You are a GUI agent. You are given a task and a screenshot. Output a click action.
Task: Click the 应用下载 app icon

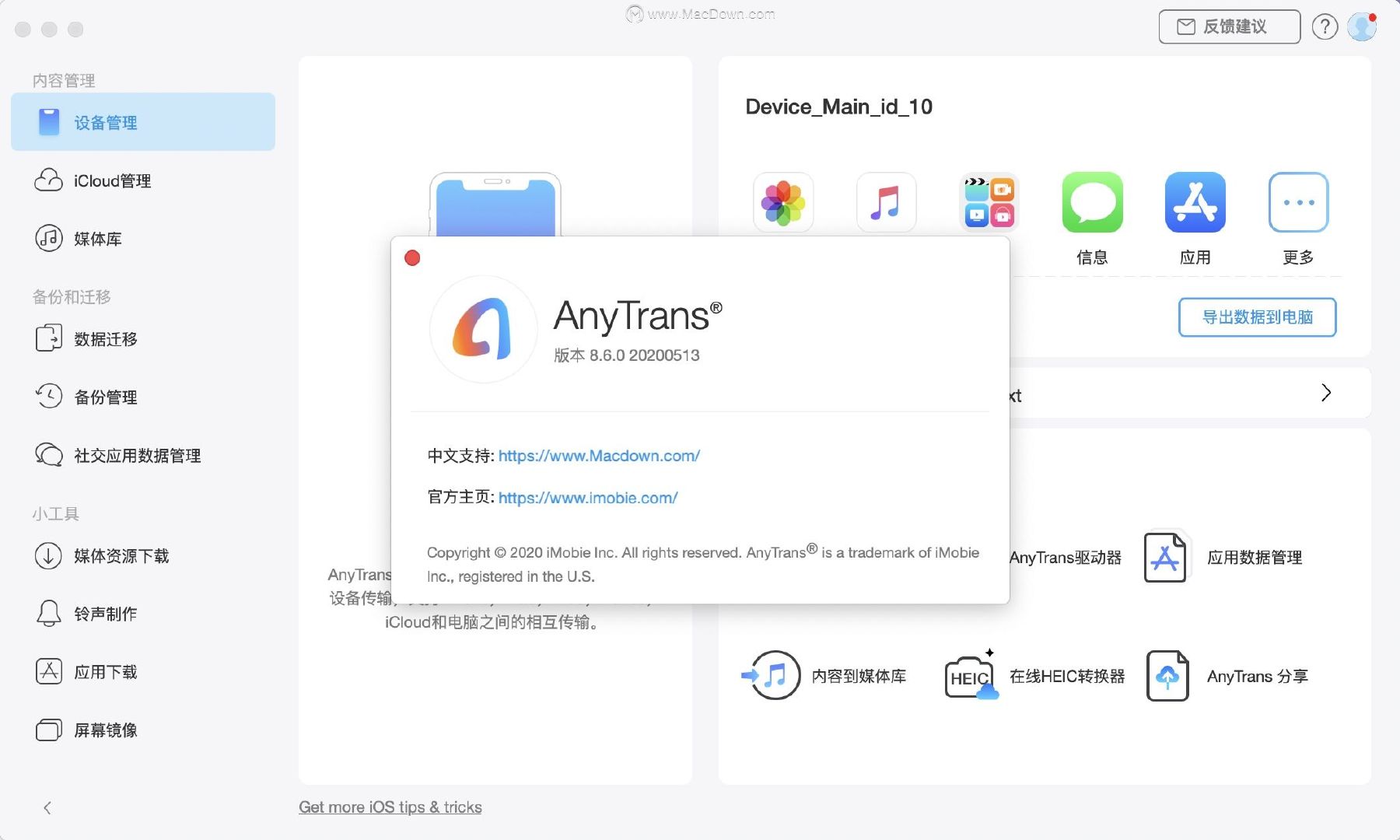coord(48,671)
